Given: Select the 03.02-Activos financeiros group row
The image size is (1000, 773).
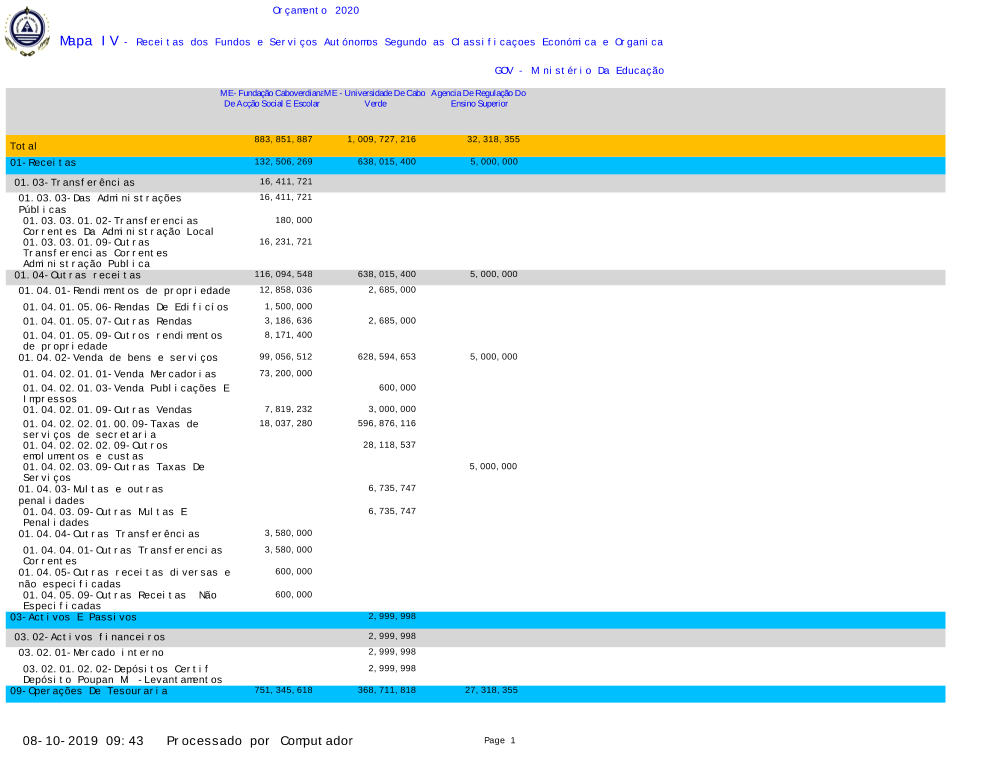Looking at the screenshot, I should click(90, 637).
